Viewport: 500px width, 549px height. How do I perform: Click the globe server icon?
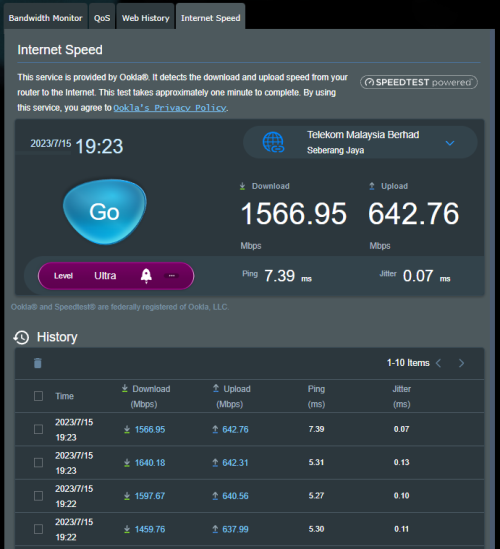[x=273, y=143]
